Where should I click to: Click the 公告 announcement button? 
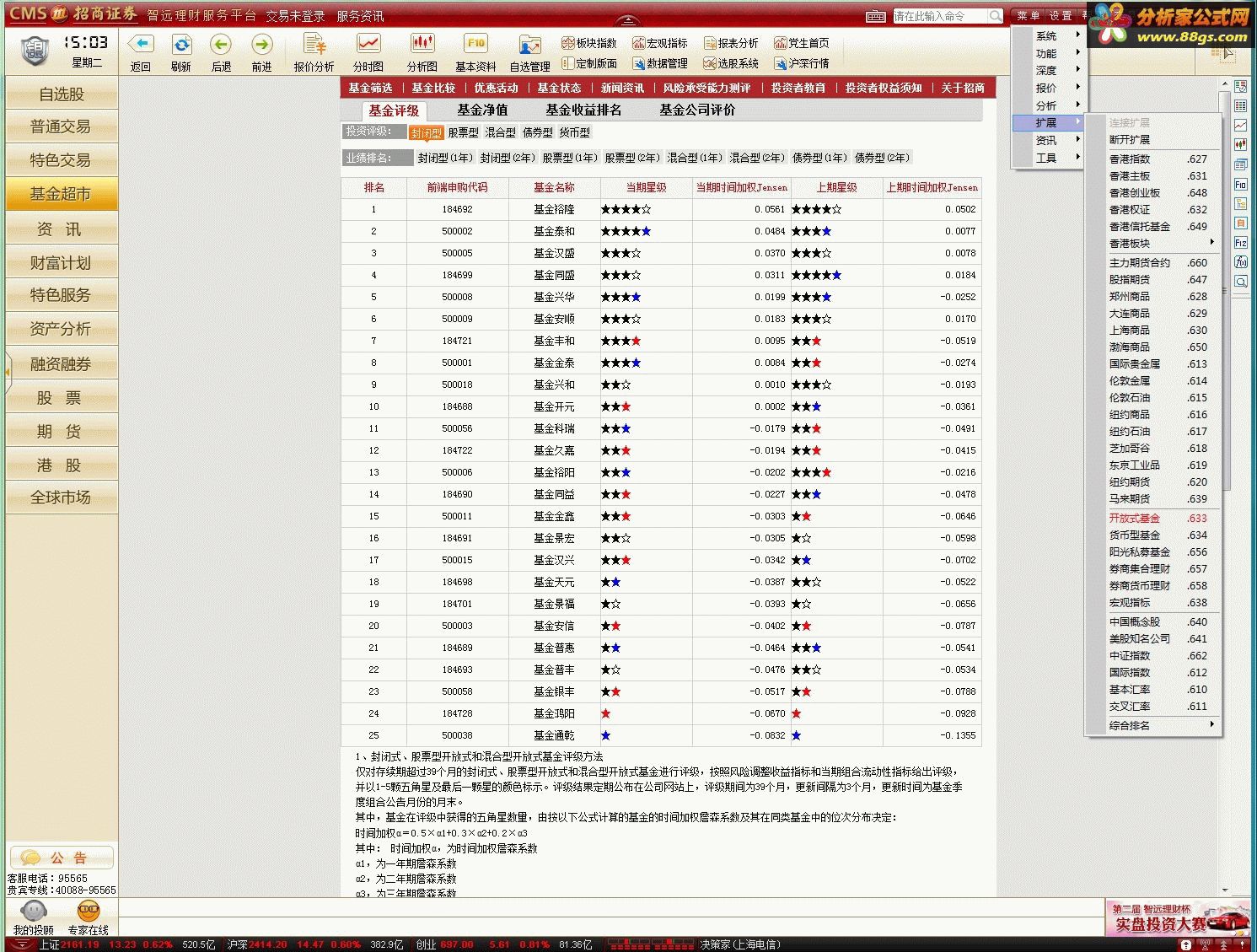(x=61, y=858)
